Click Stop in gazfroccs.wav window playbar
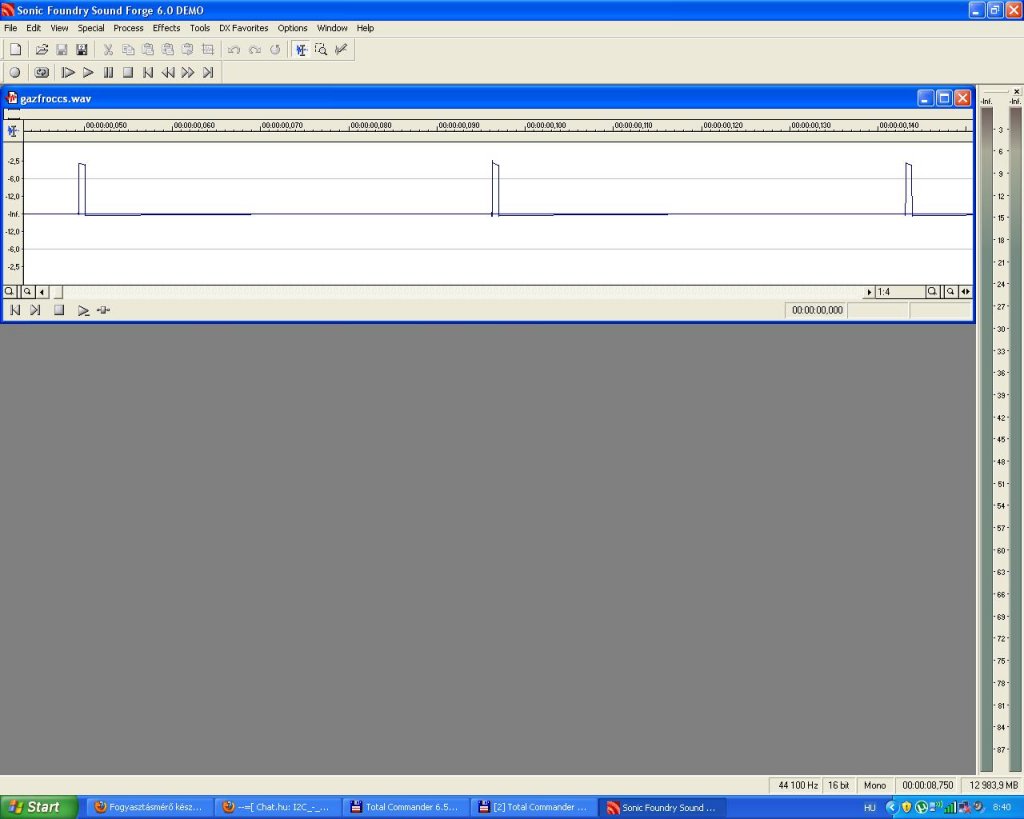The height and width of the screenshot is (819, 1024). (x=59, y=310)
